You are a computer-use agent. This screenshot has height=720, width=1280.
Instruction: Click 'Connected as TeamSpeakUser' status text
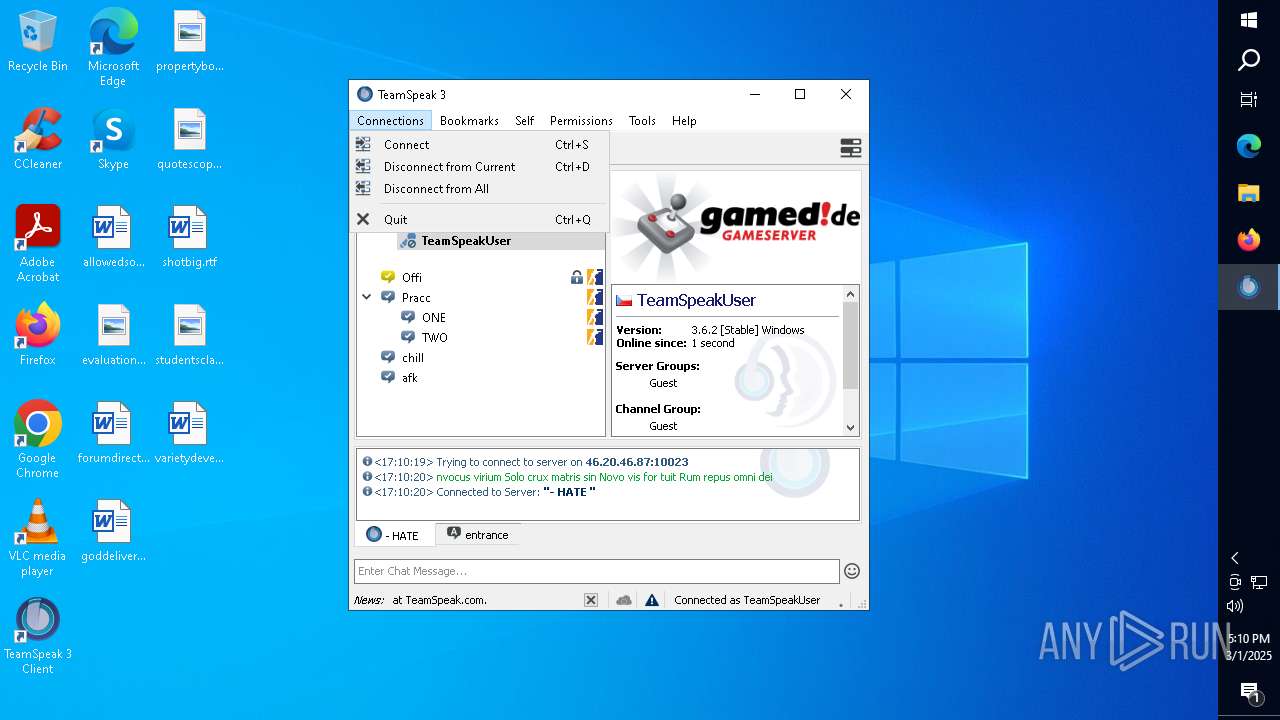tap(747, 600)
